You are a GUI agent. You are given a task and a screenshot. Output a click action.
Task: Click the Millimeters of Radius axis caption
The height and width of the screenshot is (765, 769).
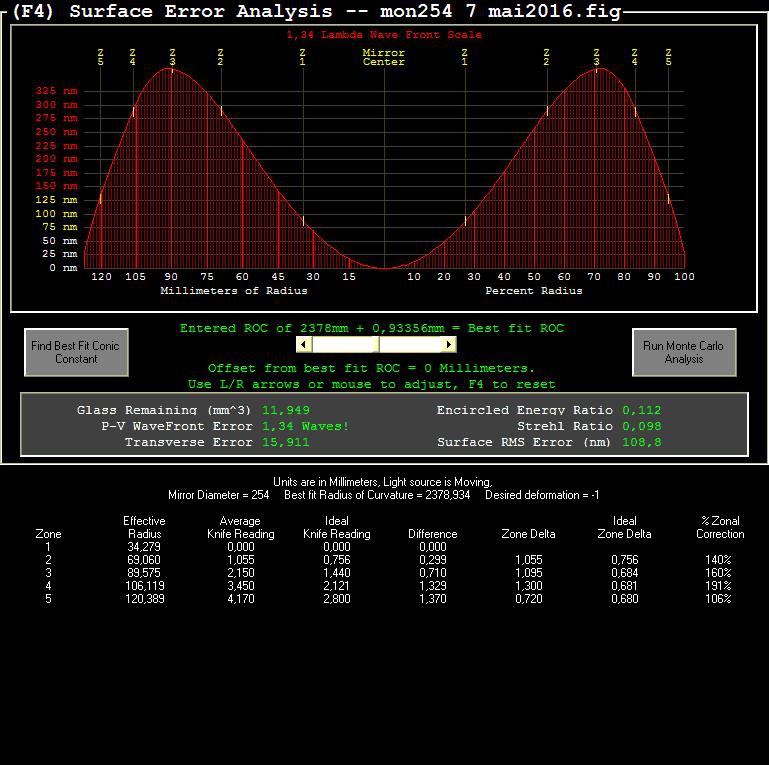coord(234,290)
